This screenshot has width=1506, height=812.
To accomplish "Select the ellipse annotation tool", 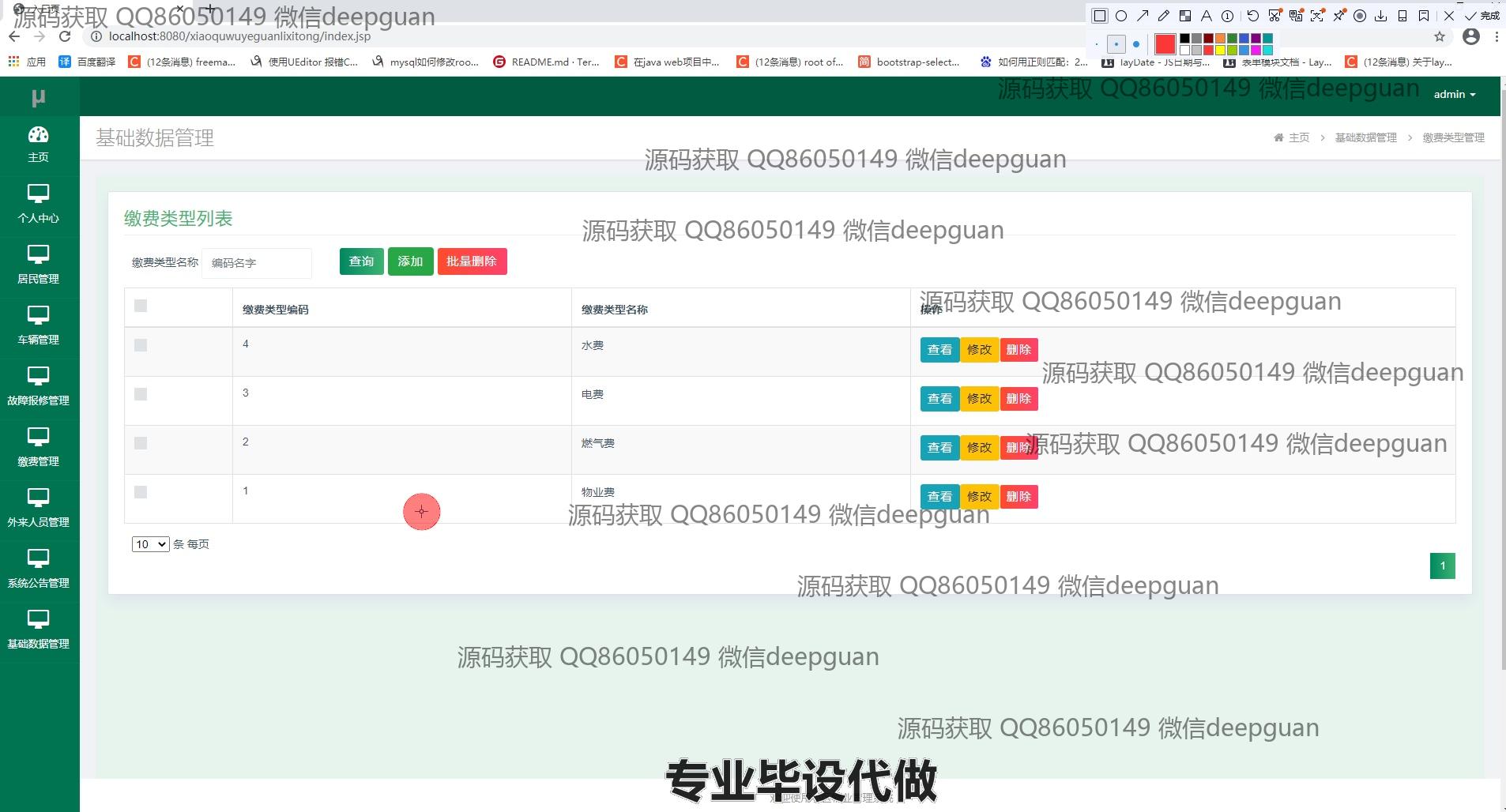I will point(1120,16).
